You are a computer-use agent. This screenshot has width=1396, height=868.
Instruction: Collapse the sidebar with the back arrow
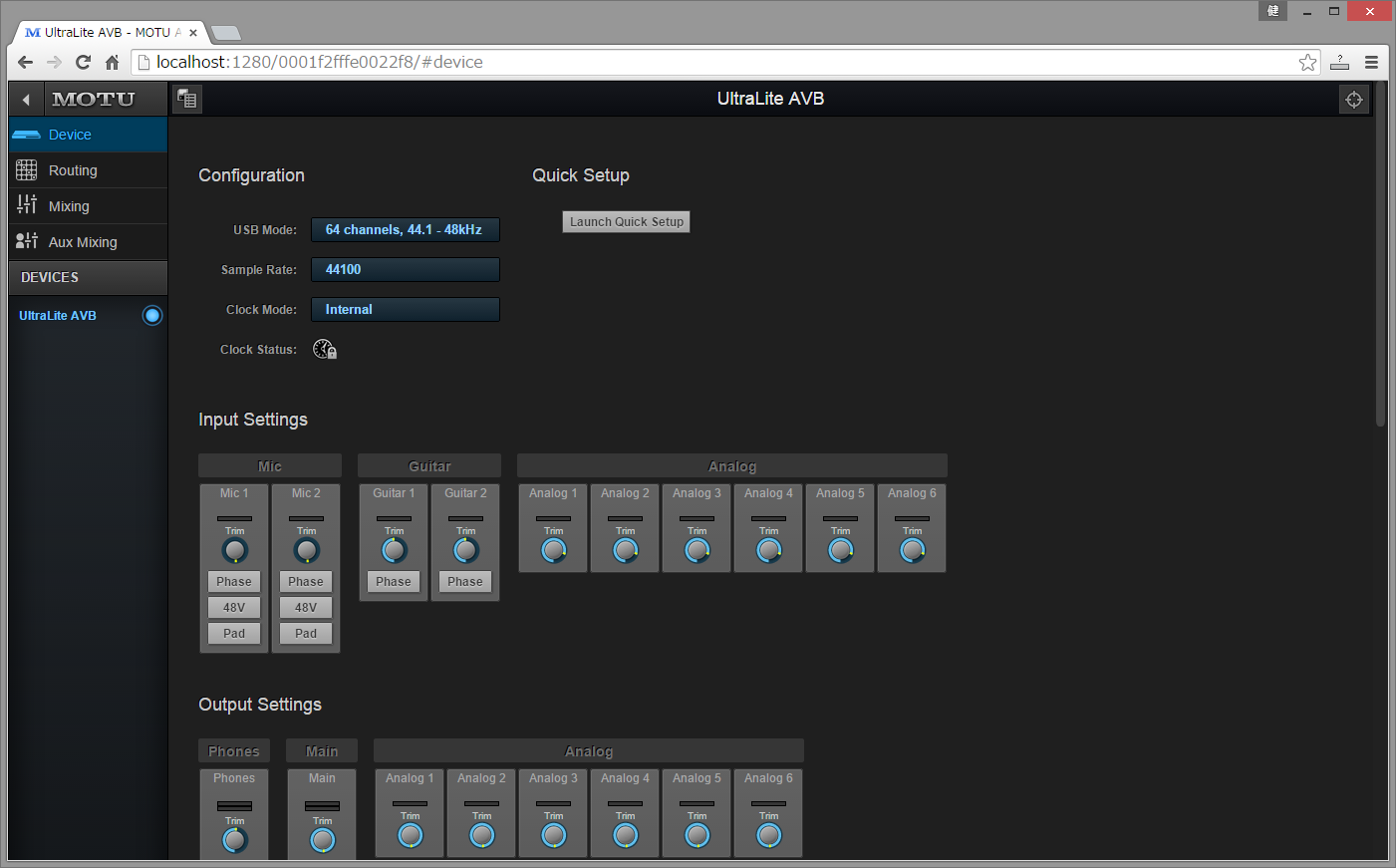(26, 99)
